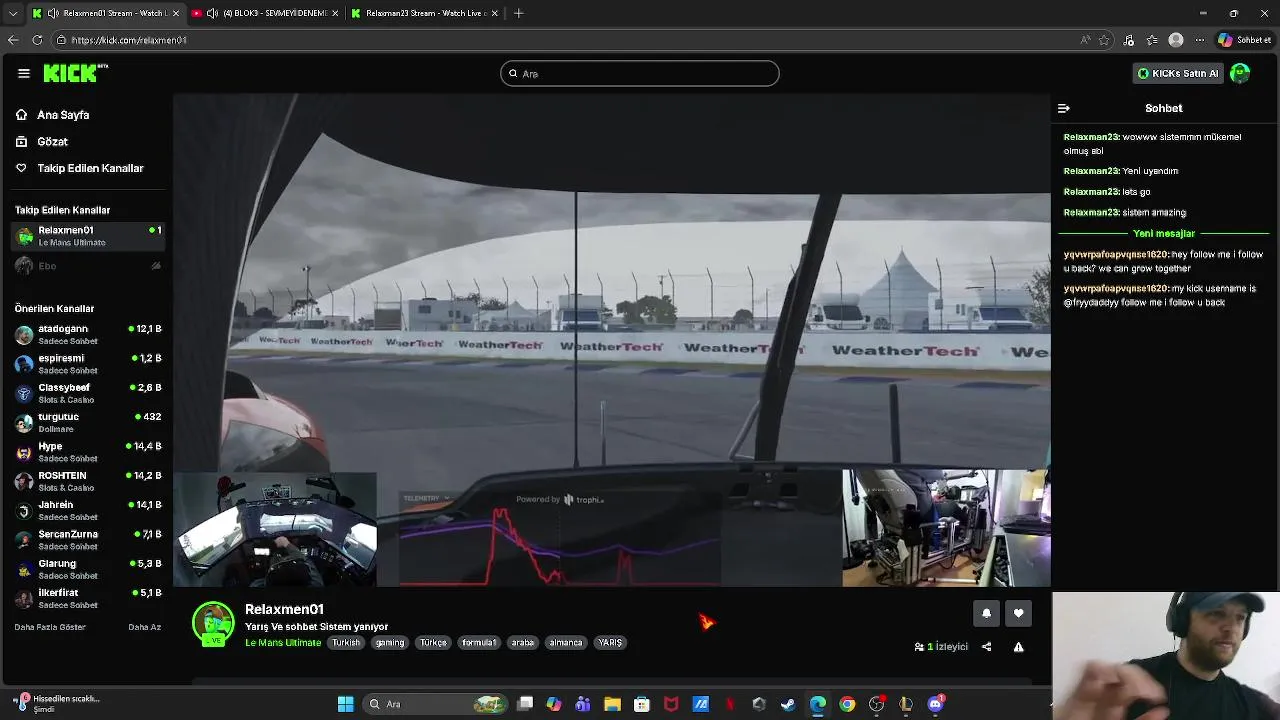
Task: Go to Ana Sayfa
Action: click(63, 115)
